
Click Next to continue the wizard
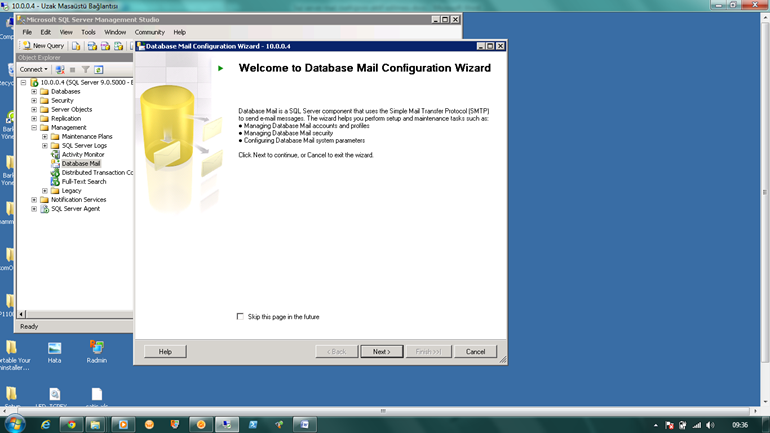point(382,352)
